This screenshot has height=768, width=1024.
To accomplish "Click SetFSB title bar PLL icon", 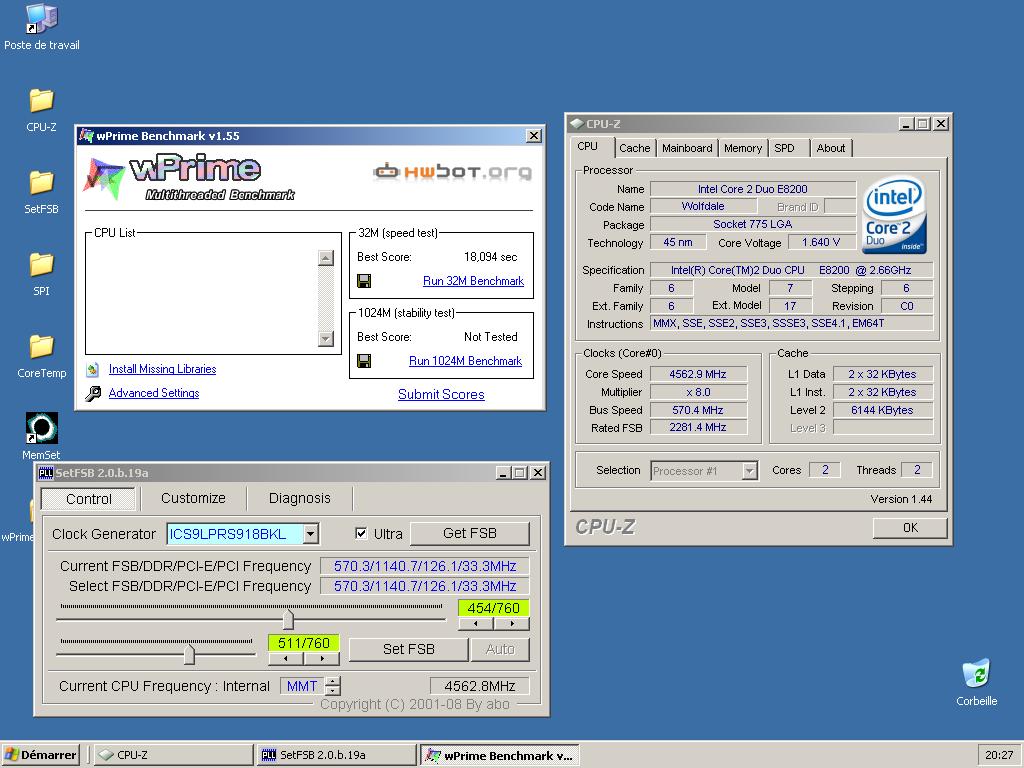I will [x=45, y=473].
